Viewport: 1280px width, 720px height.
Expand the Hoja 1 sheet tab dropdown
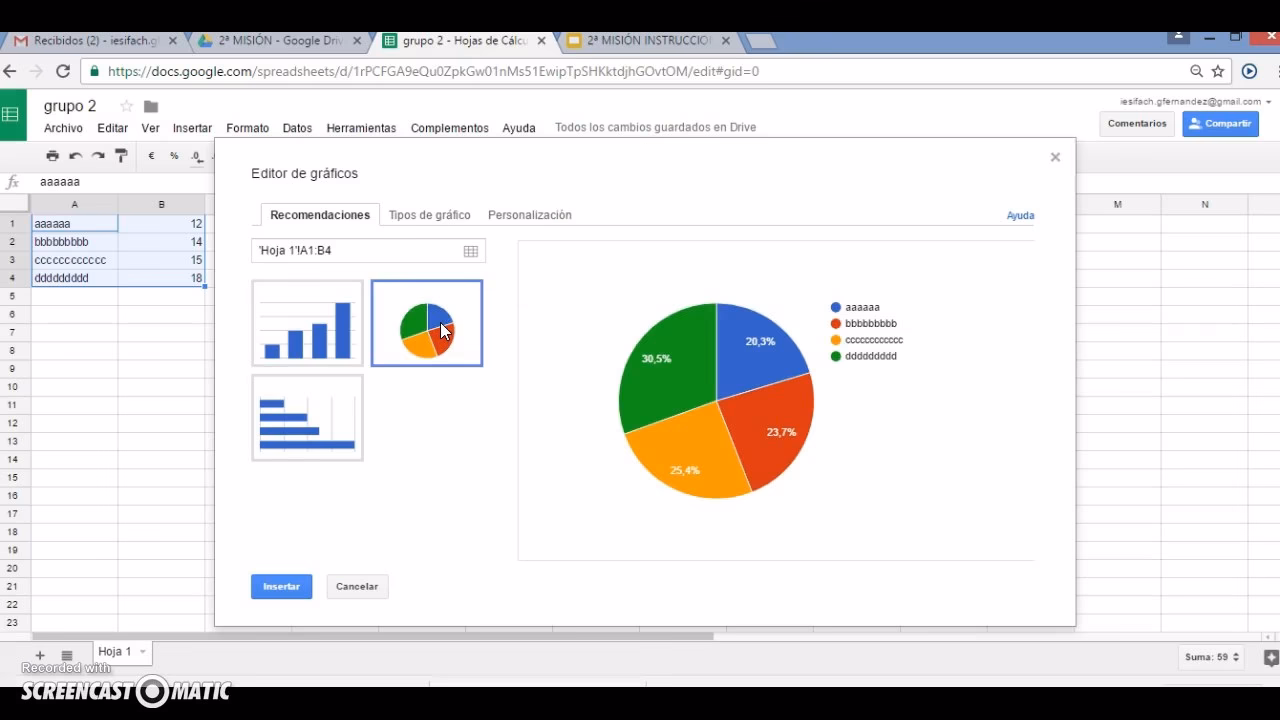(x=143, y=652)
